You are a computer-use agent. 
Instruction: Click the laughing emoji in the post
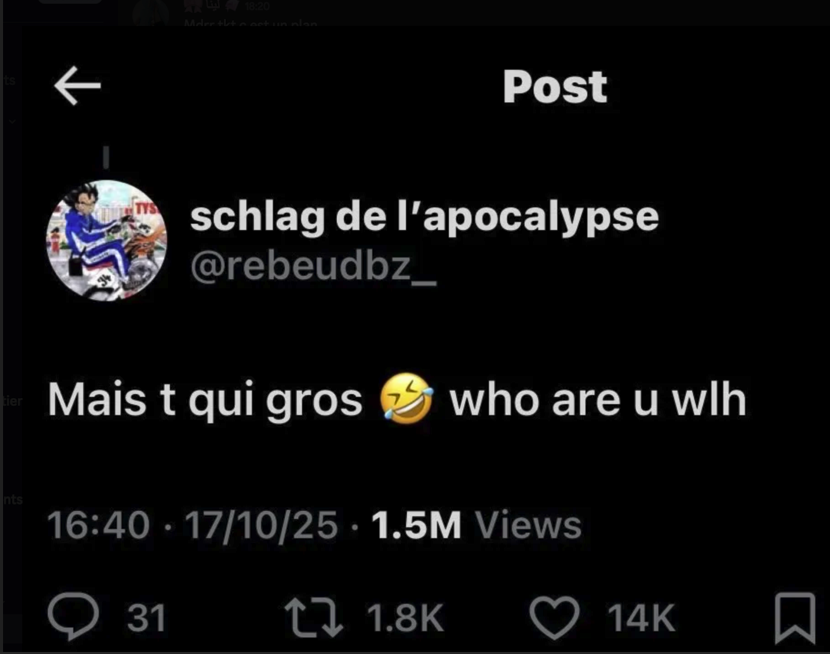pyautogui.click(x=407, y=398)
